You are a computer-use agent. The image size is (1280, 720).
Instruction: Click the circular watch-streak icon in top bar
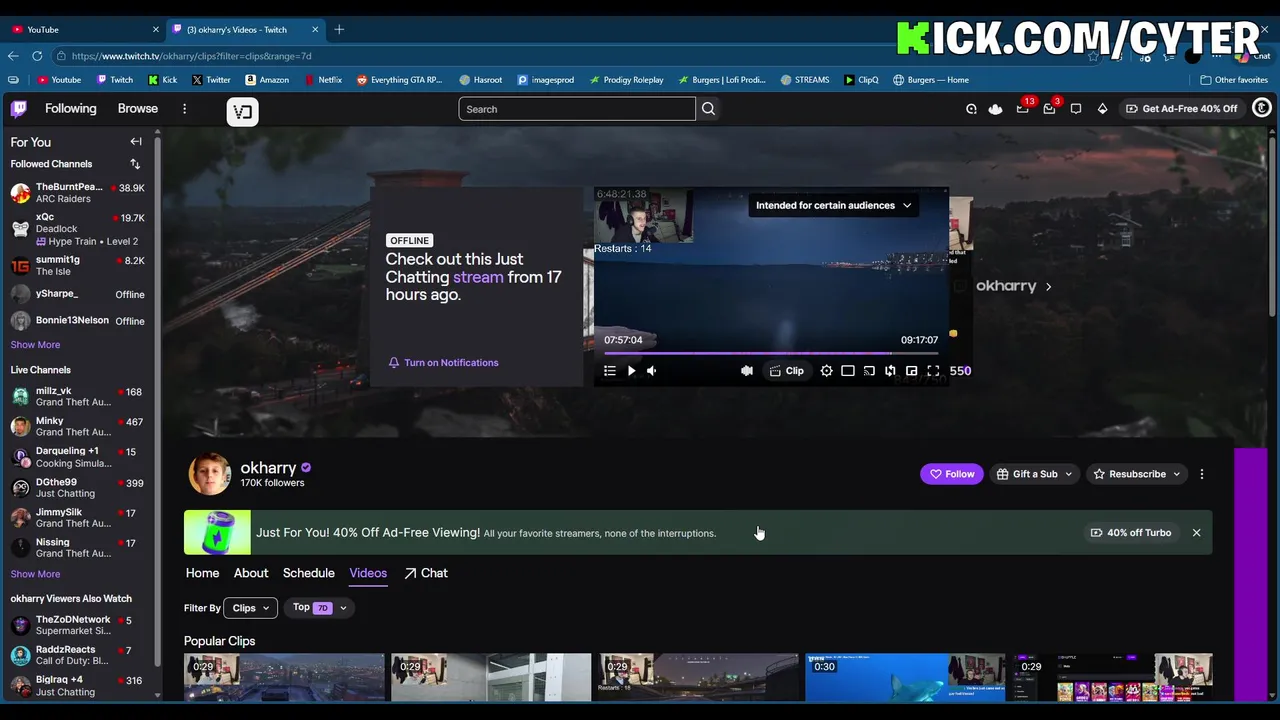click(x=971, y=109)
